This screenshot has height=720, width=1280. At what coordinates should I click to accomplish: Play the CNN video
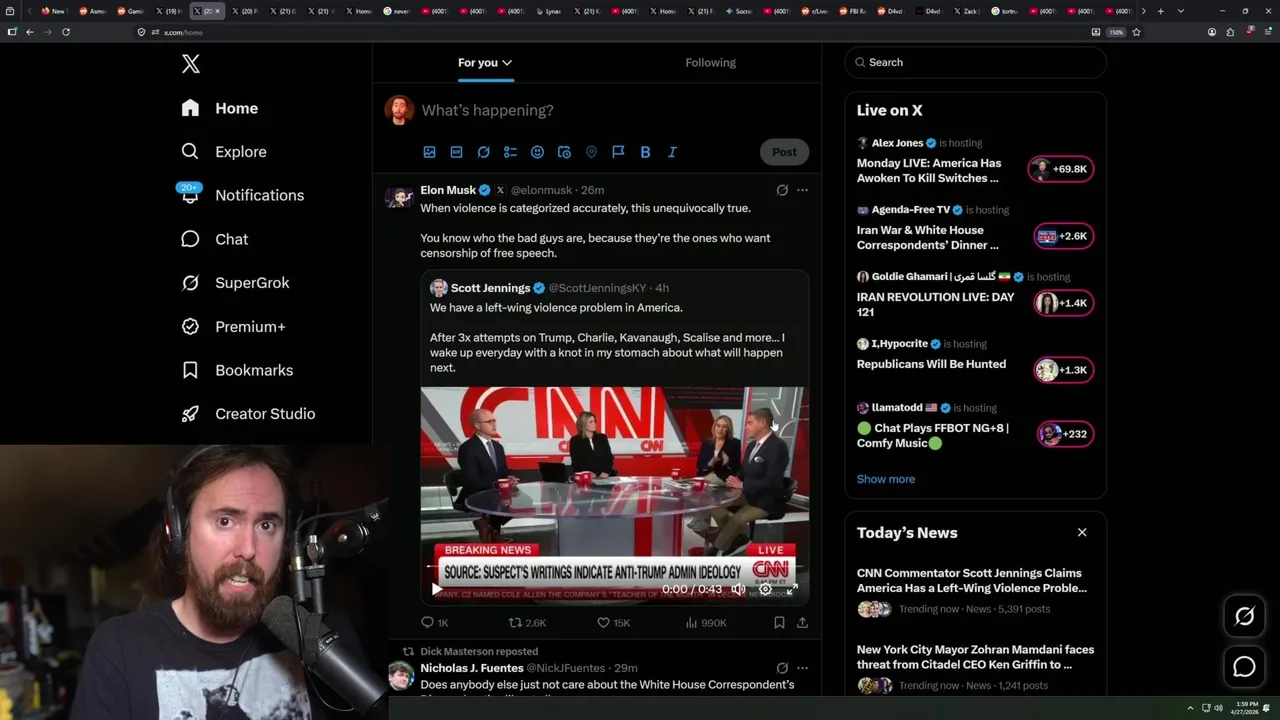pyautogui.click(x=436, y=589)
